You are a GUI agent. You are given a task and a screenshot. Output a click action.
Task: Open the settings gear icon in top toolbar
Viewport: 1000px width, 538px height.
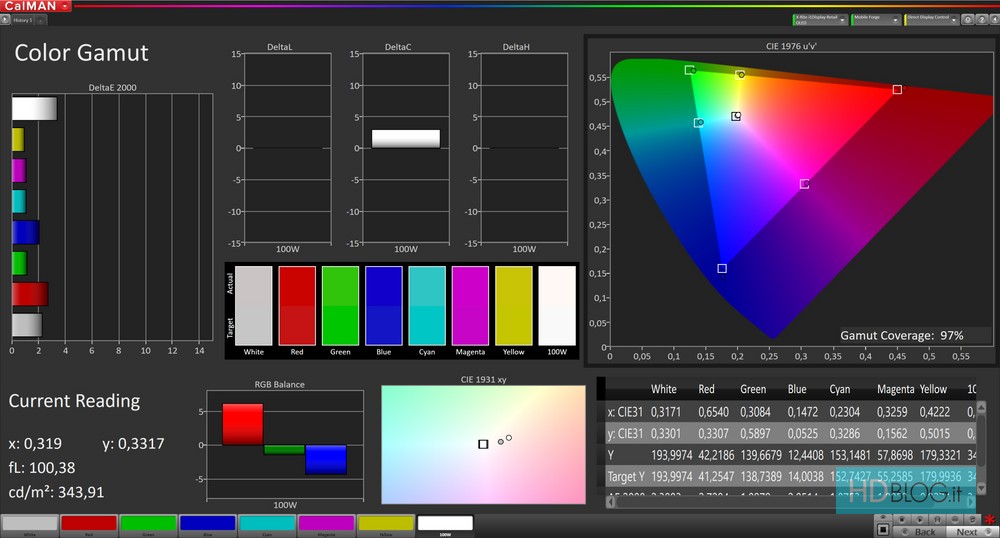tap(968, 19)
